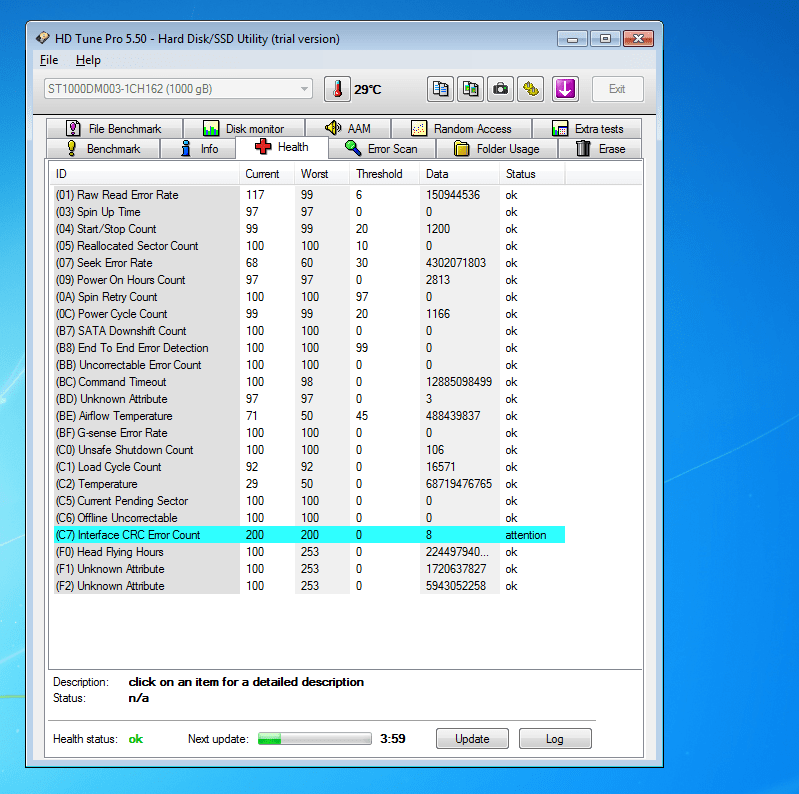799x794 pixels.
Task: Click the green health status 'ok' text
Action: pos(136,738)
